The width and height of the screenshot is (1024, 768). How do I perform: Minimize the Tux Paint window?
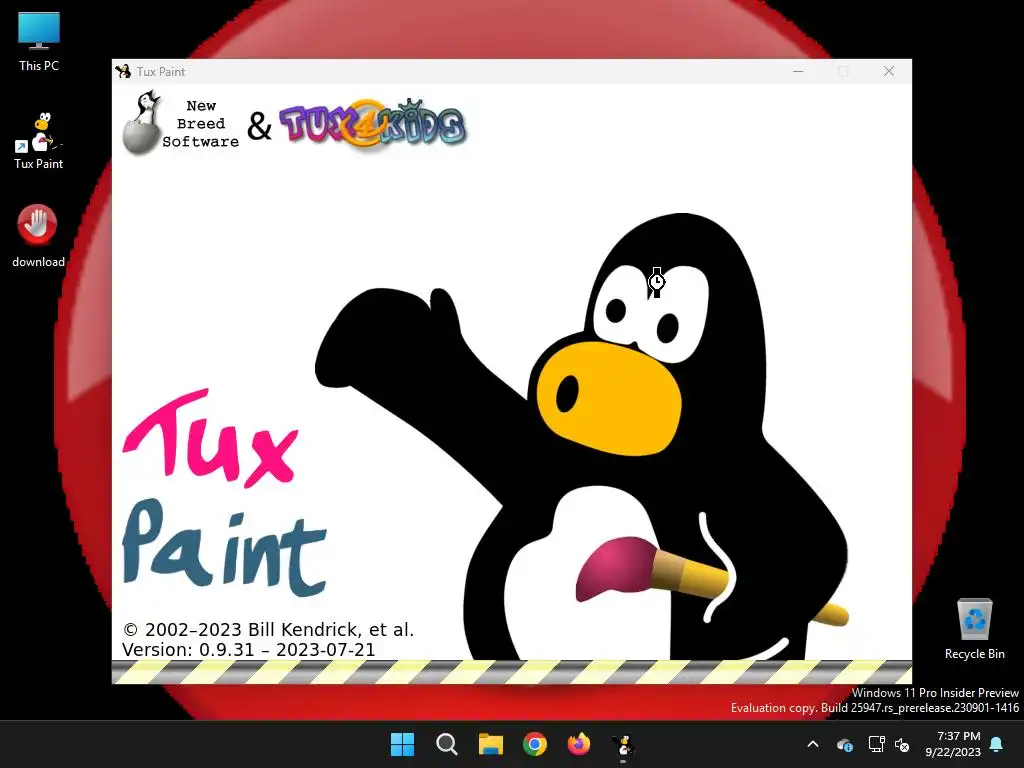click(x=798, y=71)
